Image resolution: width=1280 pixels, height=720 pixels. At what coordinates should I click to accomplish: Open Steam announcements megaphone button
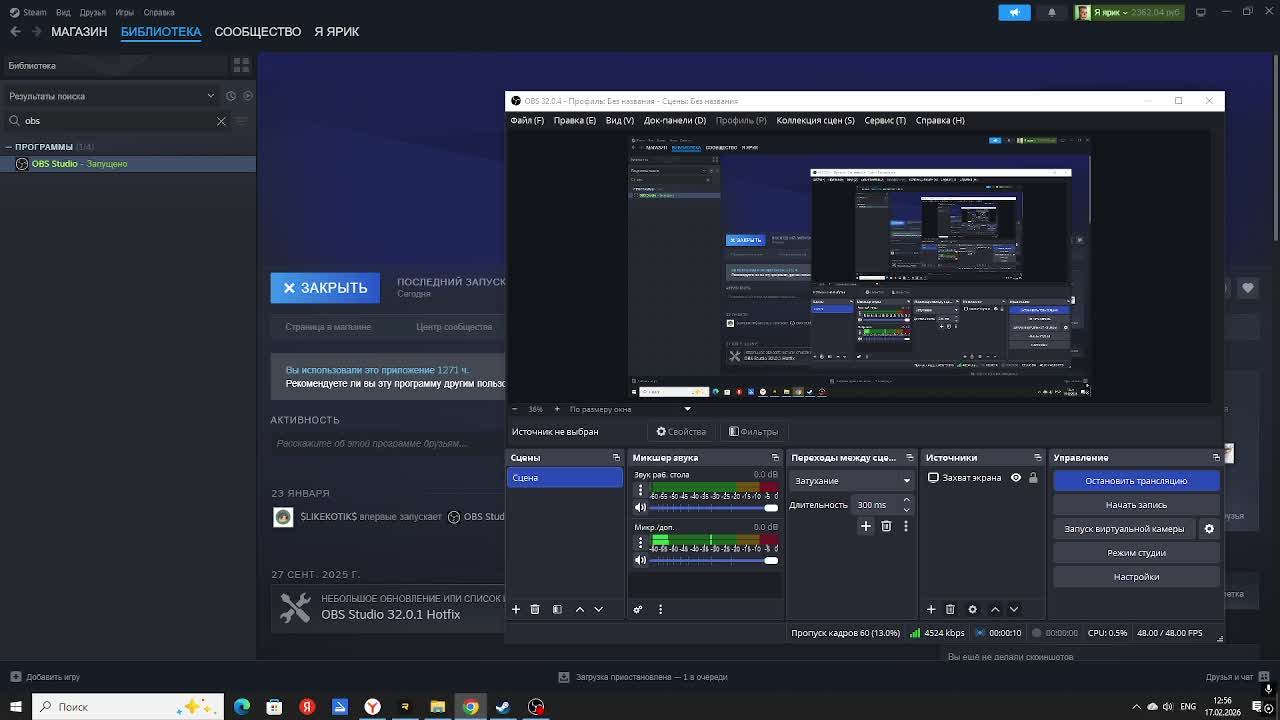pos(1014,13)
